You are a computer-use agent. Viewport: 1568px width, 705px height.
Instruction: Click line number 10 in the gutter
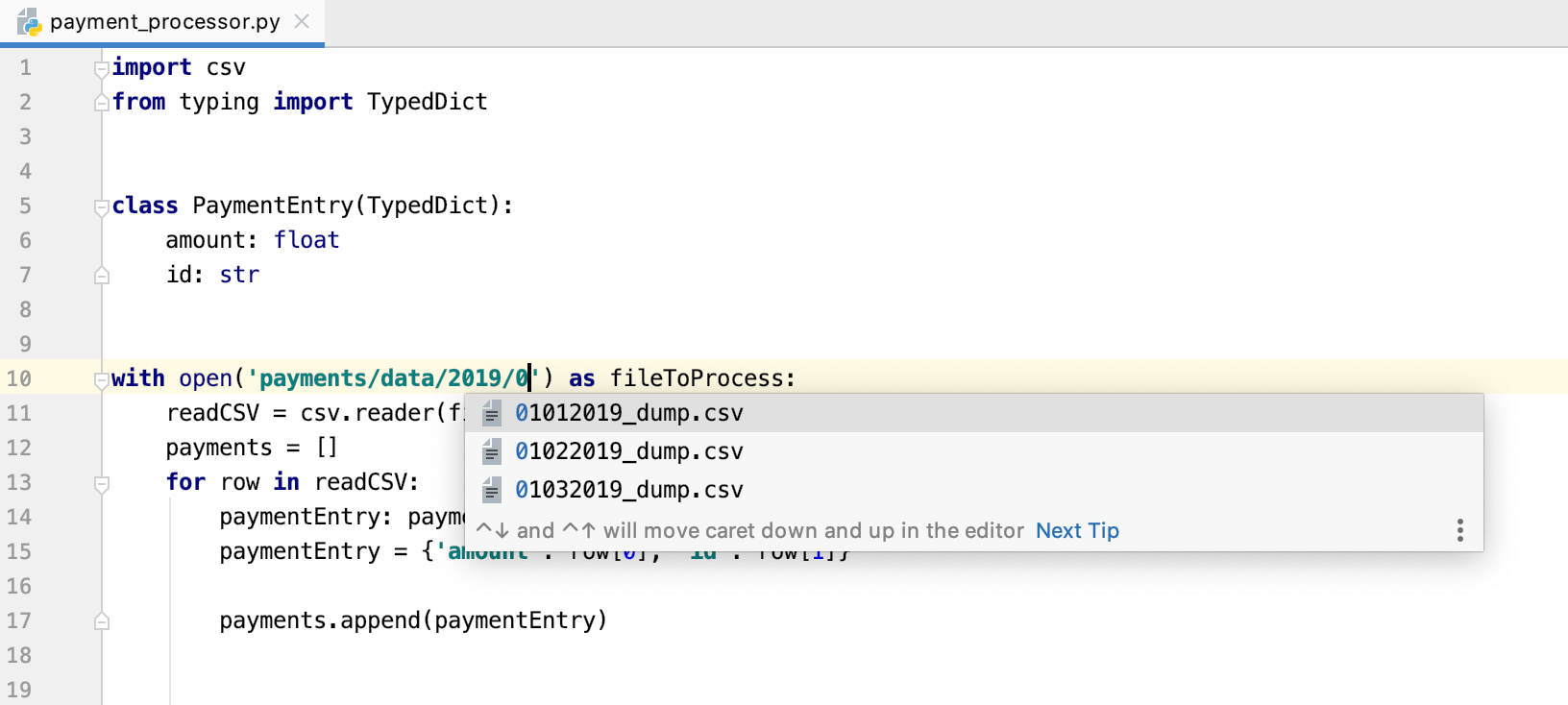(19, 378)
